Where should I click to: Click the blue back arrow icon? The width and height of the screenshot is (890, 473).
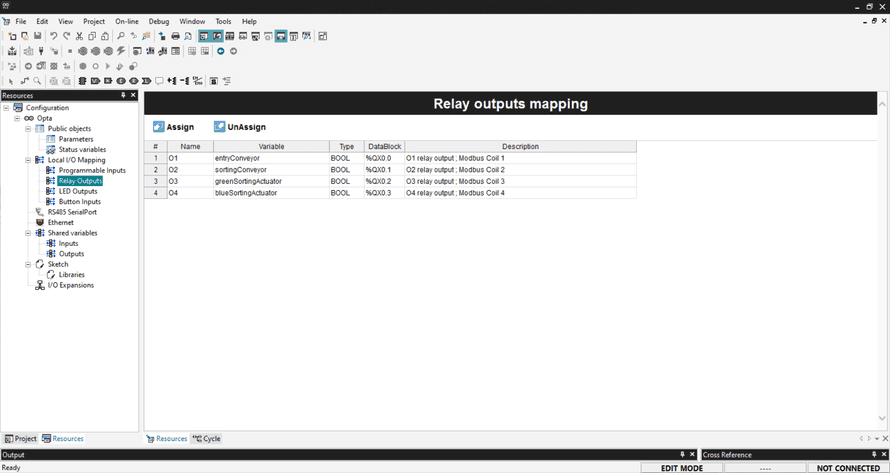click(220, 51)
